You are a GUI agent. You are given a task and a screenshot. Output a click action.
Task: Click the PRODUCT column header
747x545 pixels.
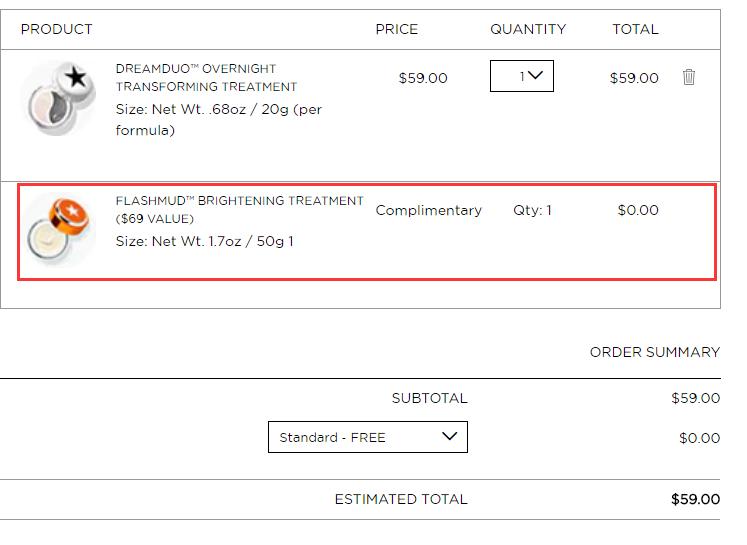(57, 29)
